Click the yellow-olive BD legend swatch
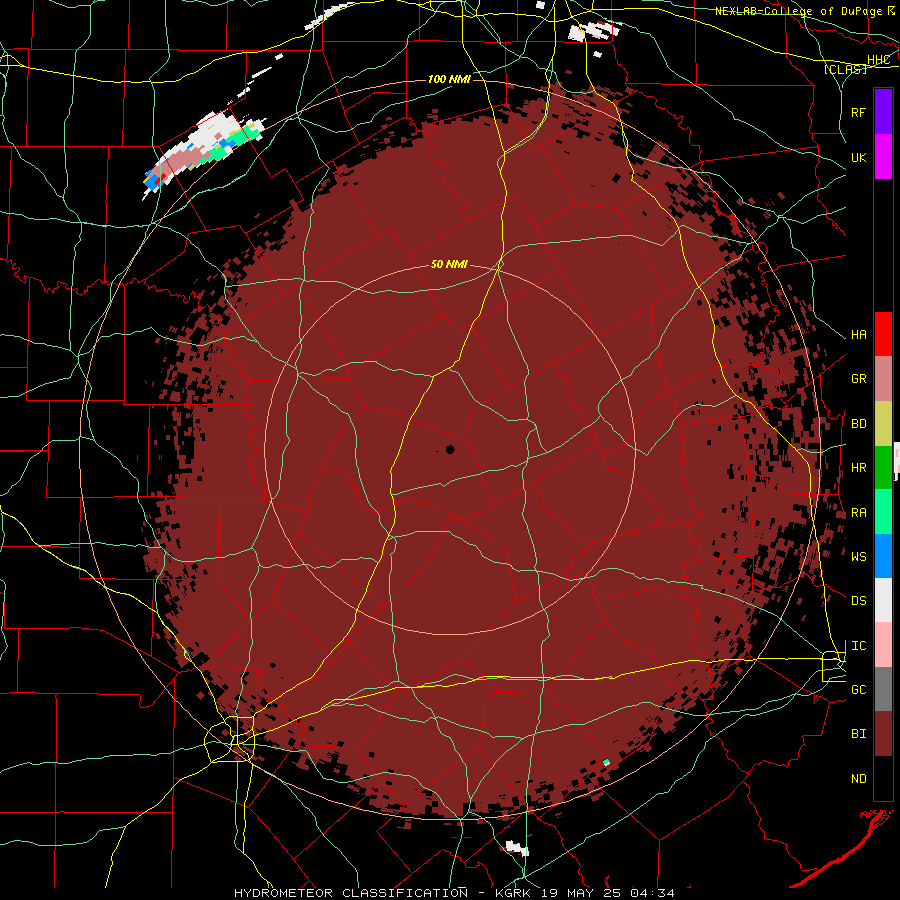Image resolution: width=900 pixels, height=900 pixels. point(883,424)
